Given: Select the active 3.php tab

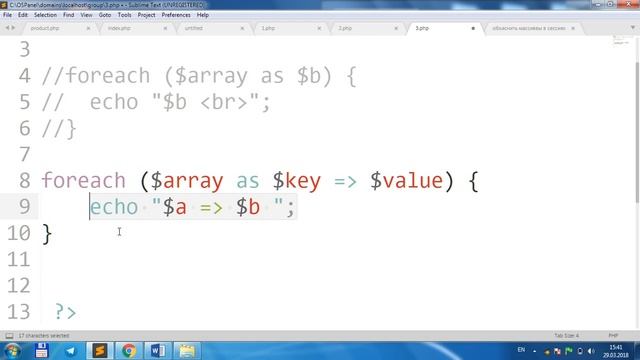Looking at the screenshot, I should pyautogui.click(x=422, y=29).
